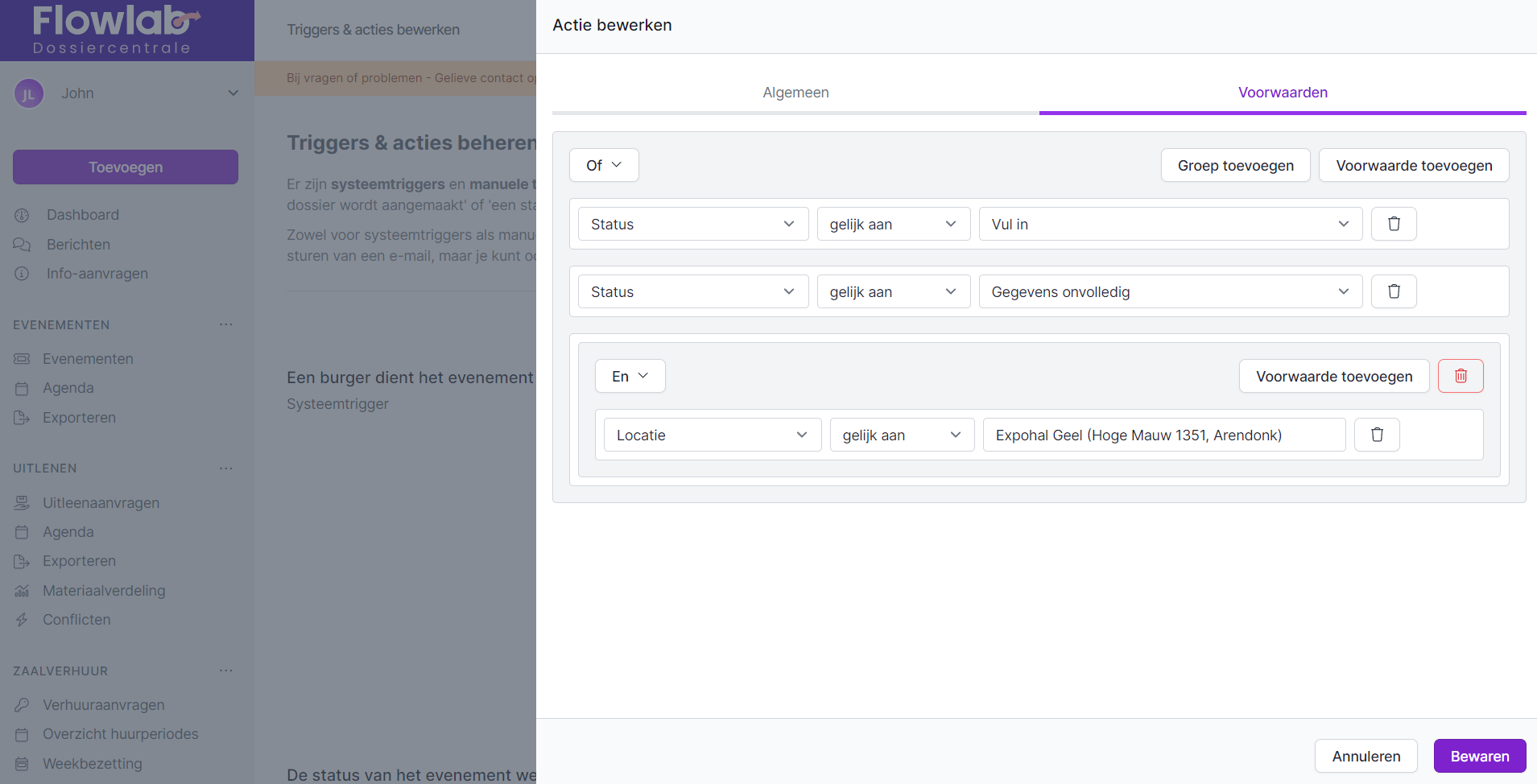Delete the Locatie condition row

[x=1377, y=435]
